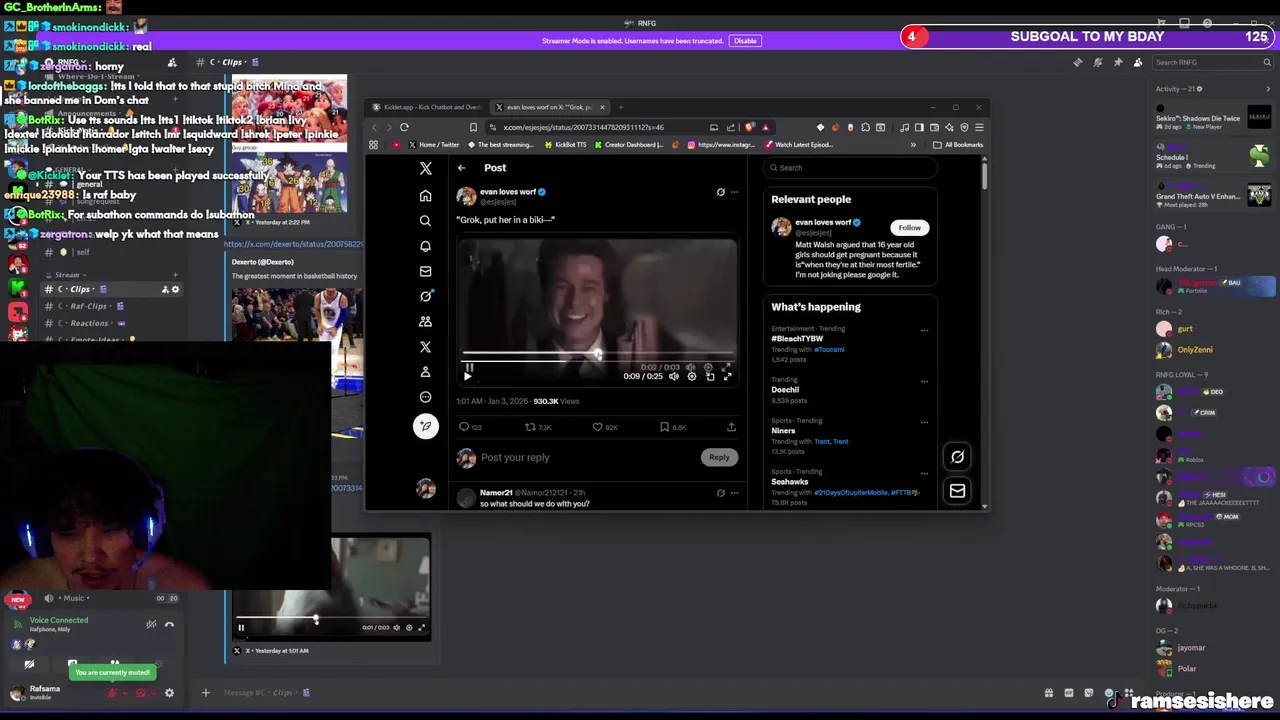1280x720 pixels.
Task: Open Discord pinned messages
Action: pos(1118,62)
